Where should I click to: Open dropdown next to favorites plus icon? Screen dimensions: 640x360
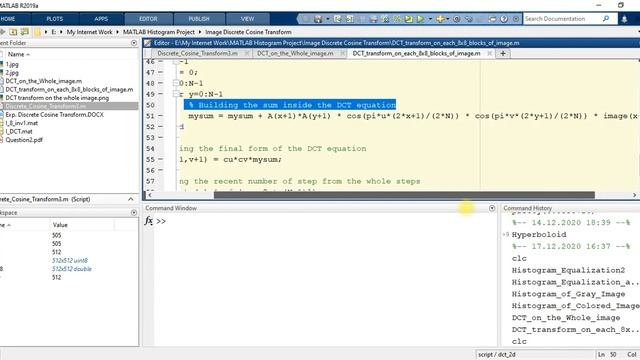pyautogui.click(x=448, y=19)
